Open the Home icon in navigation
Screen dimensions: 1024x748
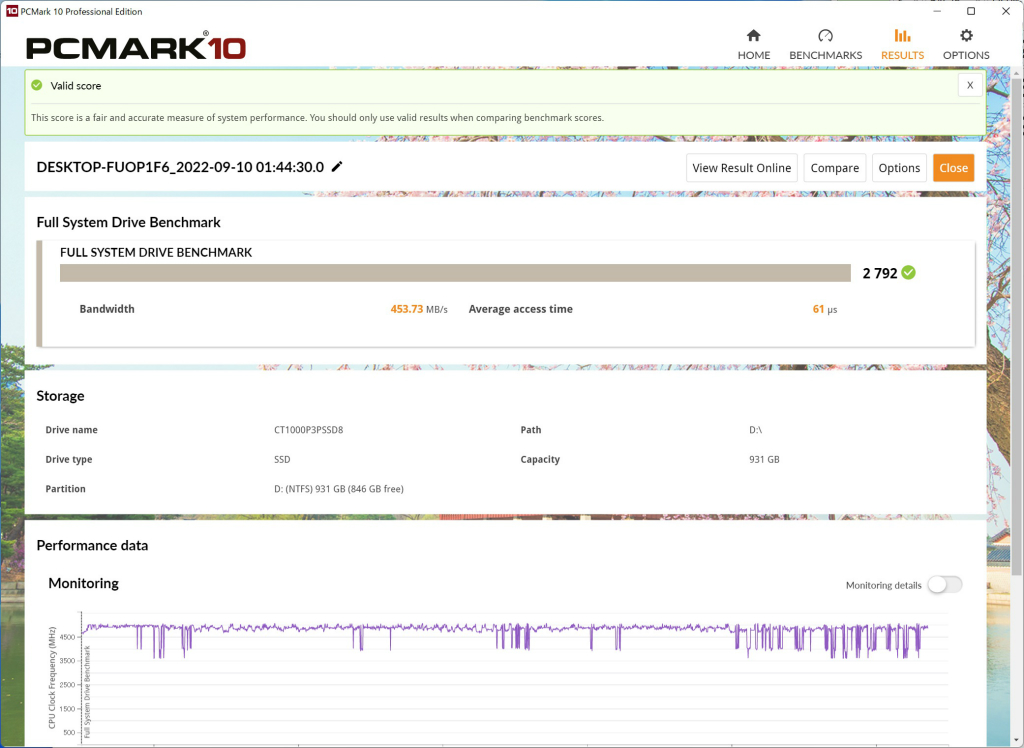754,35
